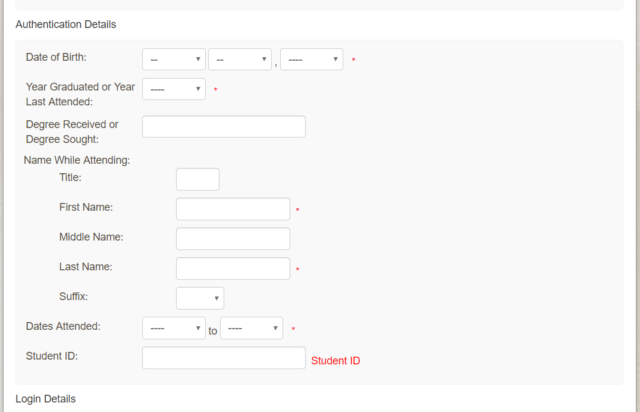Click into the First Name field
This screenshot has height=412, width=640.
click(233, 209)
